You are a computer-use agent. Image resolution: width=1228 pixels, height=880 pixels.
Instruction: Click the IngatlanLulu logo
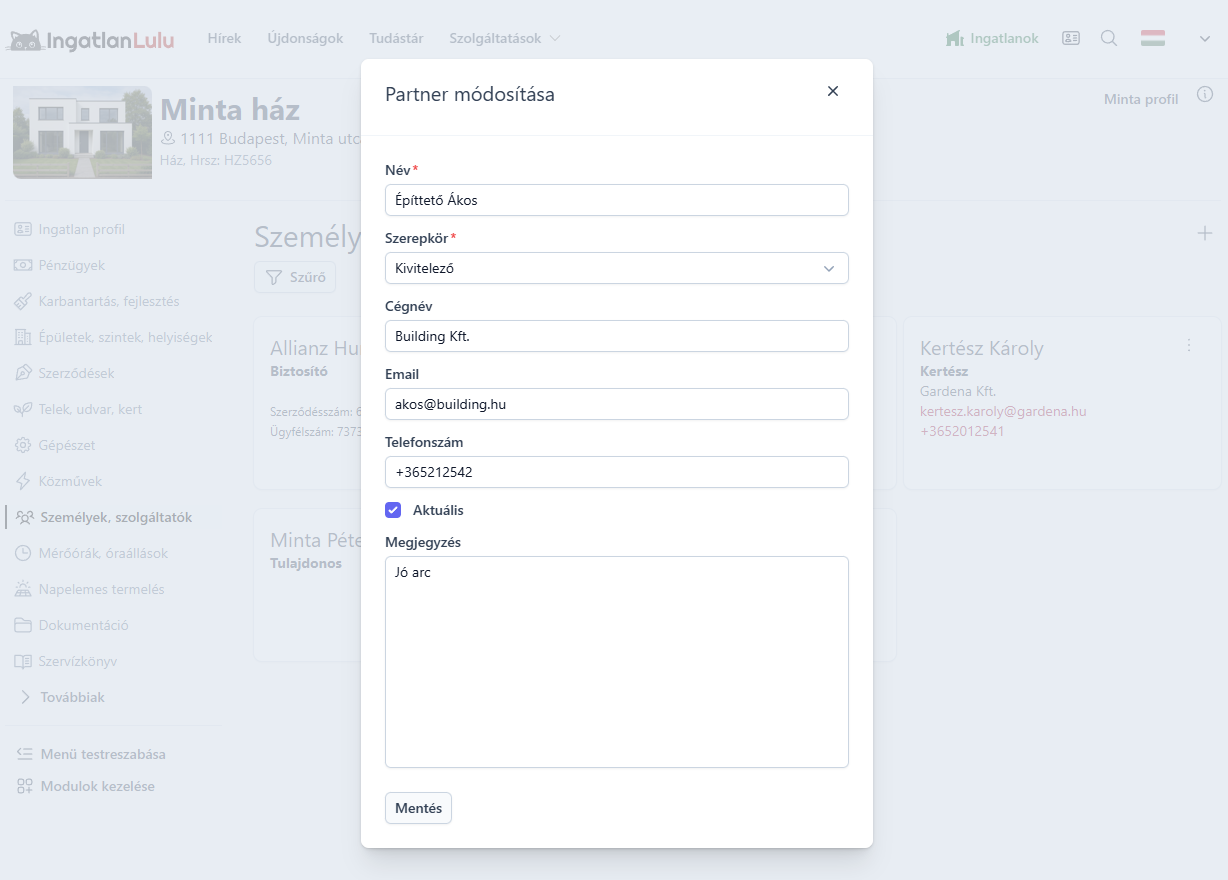[x=92, y=40]
